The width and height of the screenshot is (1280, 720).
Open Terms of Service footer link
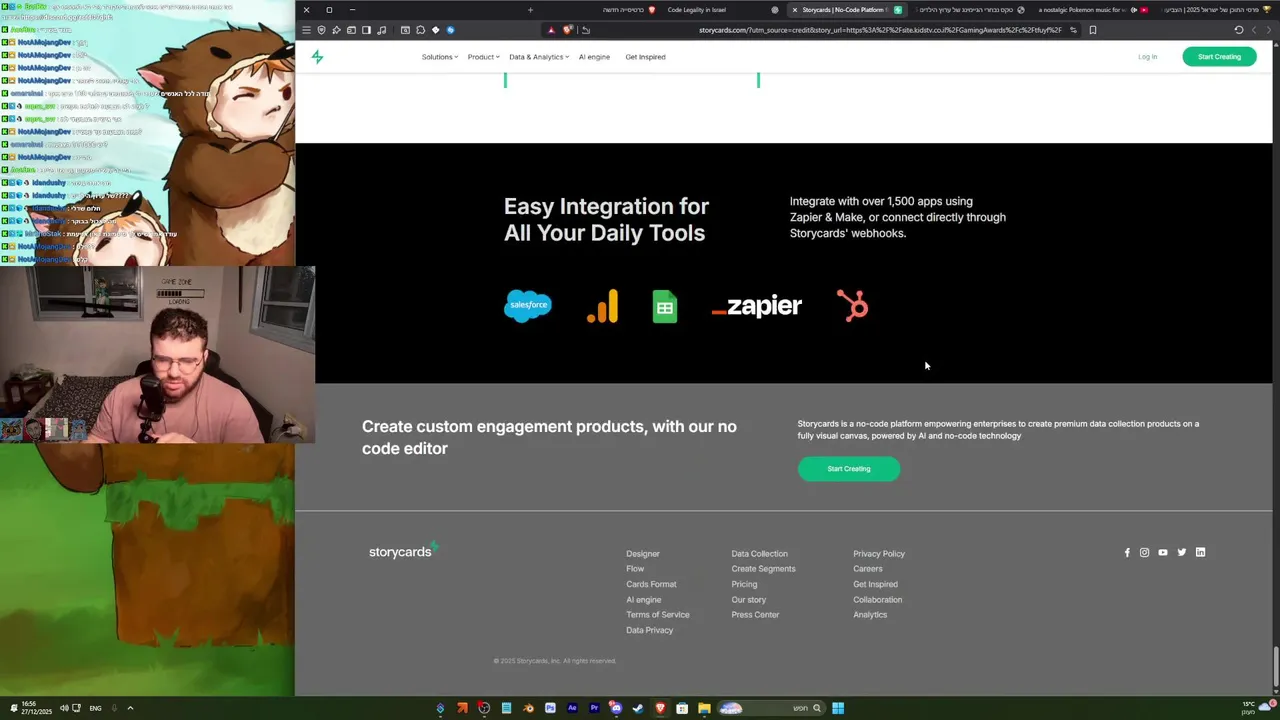click(658, 615)
